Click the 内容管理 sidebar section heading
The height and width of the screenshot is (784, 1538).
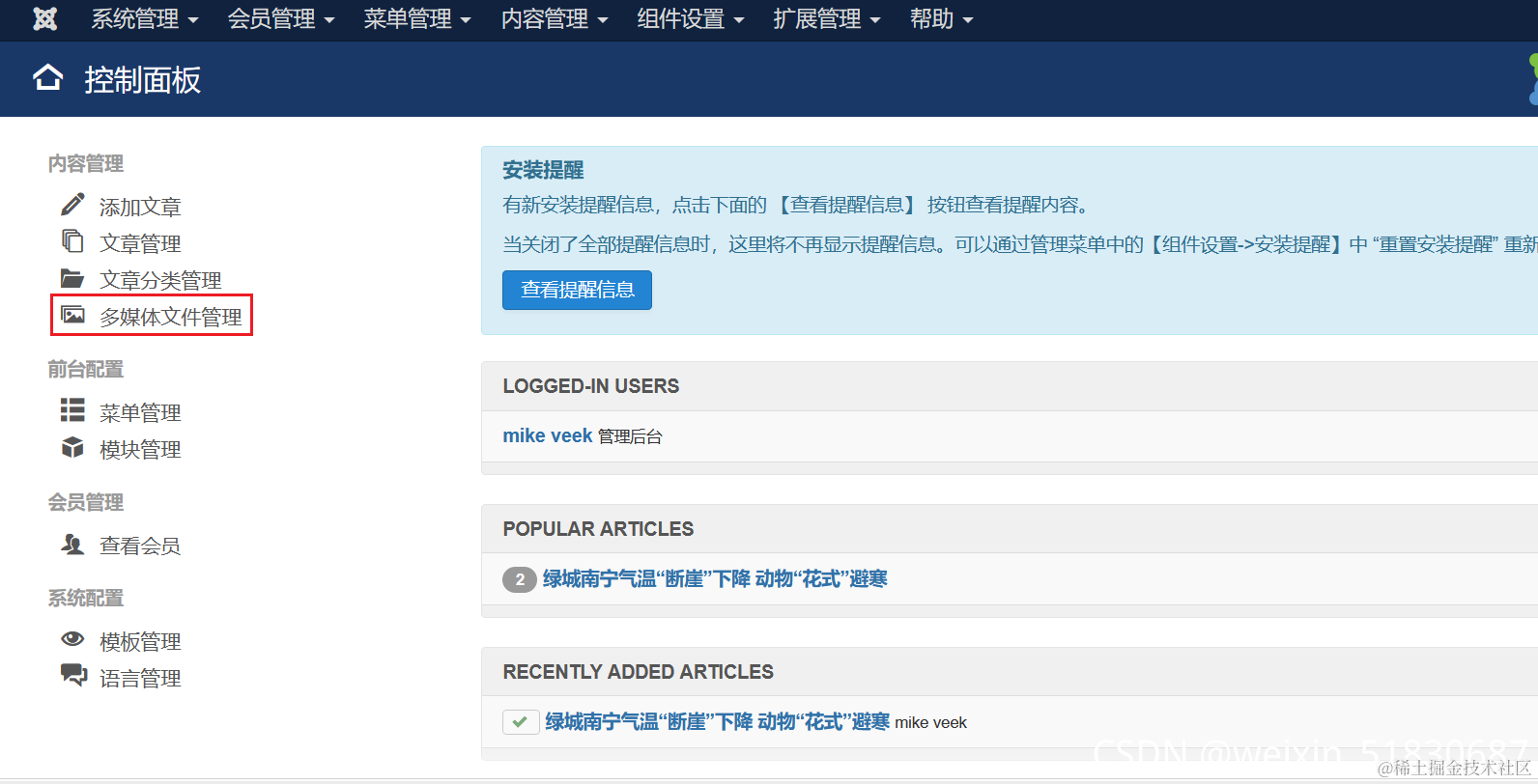coord(86,163)
